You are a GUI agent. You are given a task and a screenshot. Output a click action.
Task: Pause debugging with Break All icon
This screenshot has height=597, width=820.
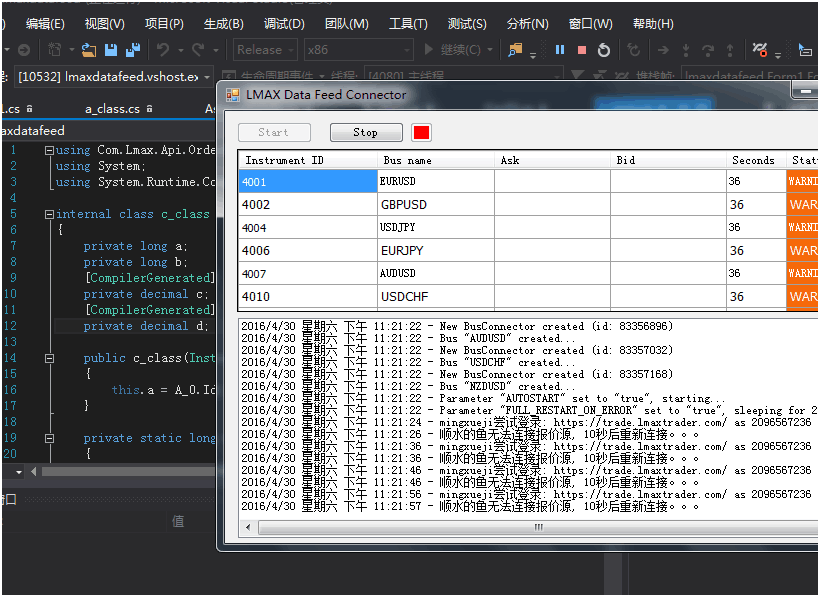coord(560,50)
